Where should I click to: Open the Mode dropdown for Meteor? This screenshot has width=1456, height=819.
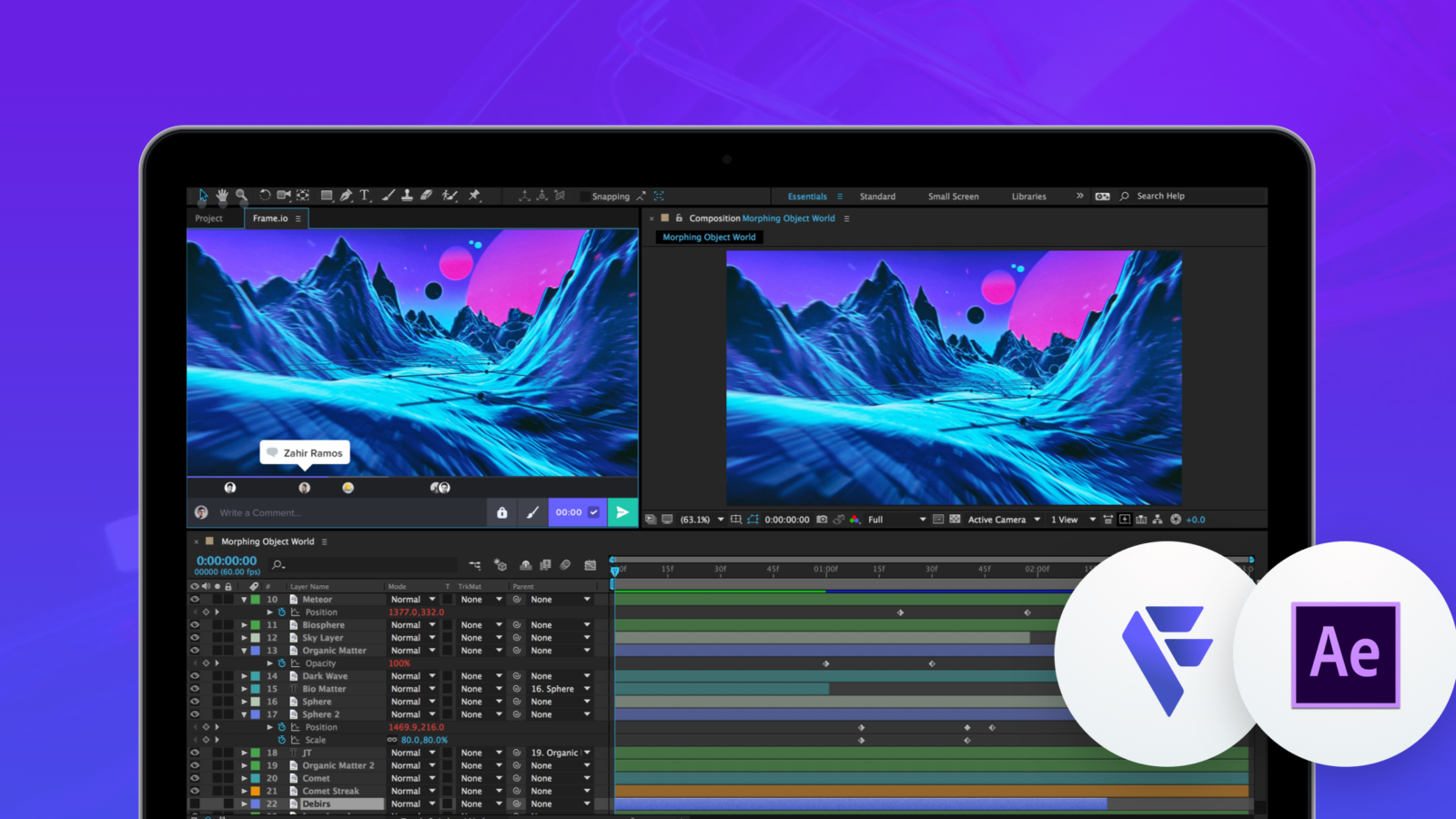[413, 600]
